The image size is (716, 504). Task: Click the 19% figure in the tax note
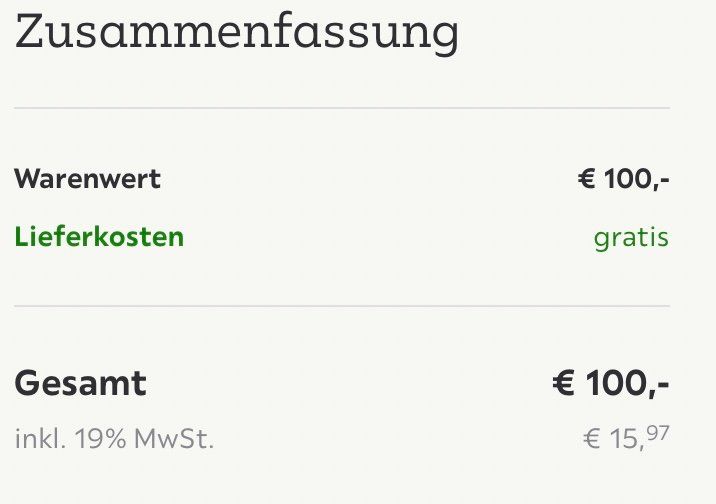(100, 439)
